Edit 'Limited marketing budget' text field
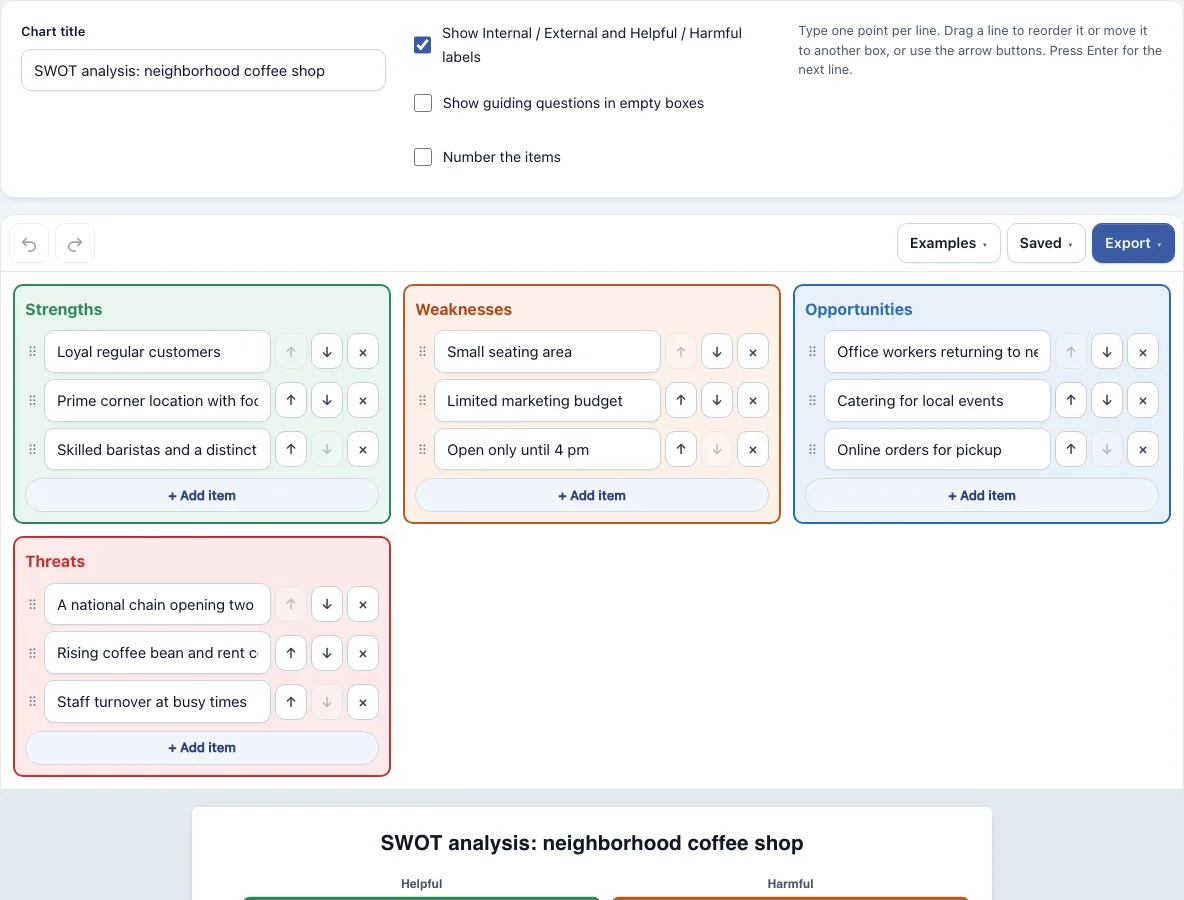1184x900 pixels. point(547,400)
